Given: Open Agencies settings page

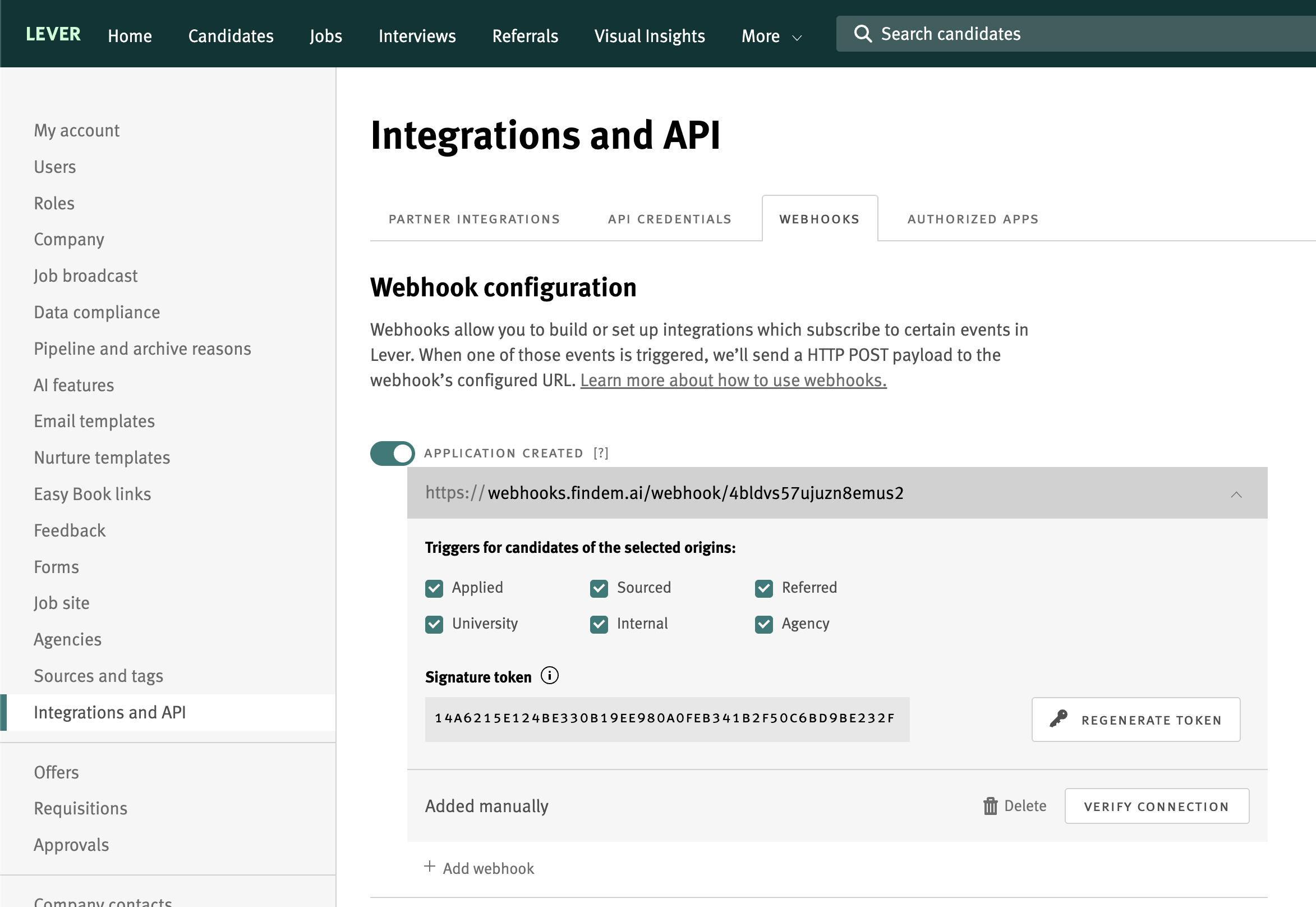Looking at the screenshot, I should [x=67, y=640].
